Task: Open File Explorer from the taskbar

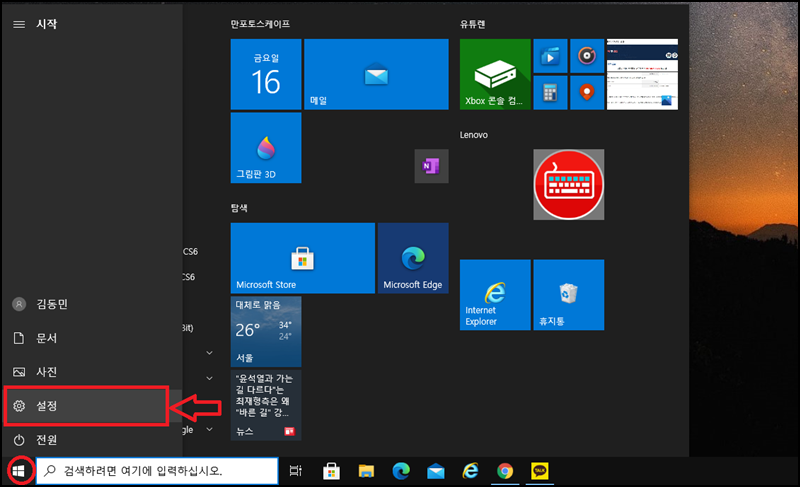Action: click(366, 471)
